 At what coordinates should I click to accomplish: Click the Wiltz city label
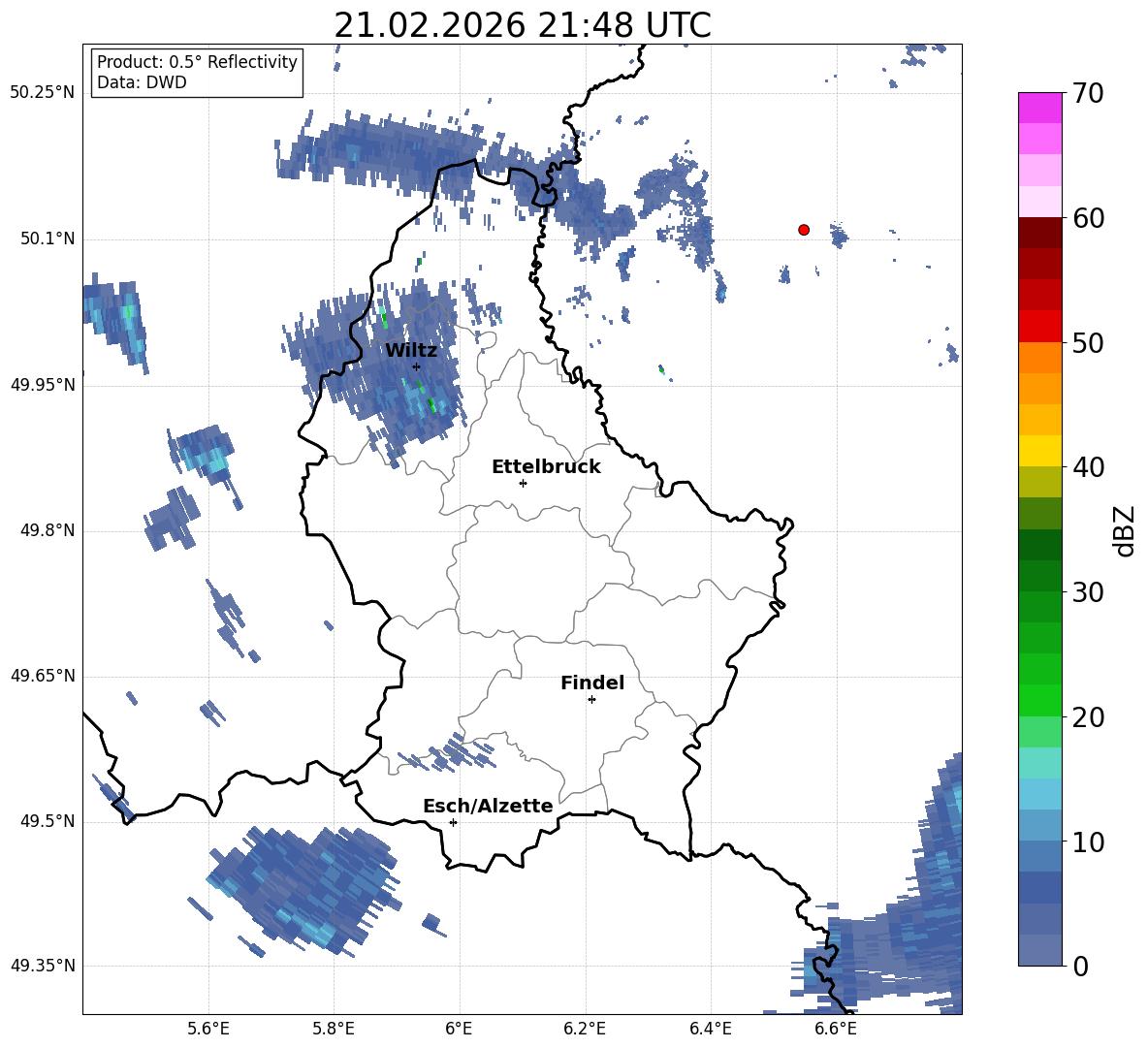tap(411, 350)
